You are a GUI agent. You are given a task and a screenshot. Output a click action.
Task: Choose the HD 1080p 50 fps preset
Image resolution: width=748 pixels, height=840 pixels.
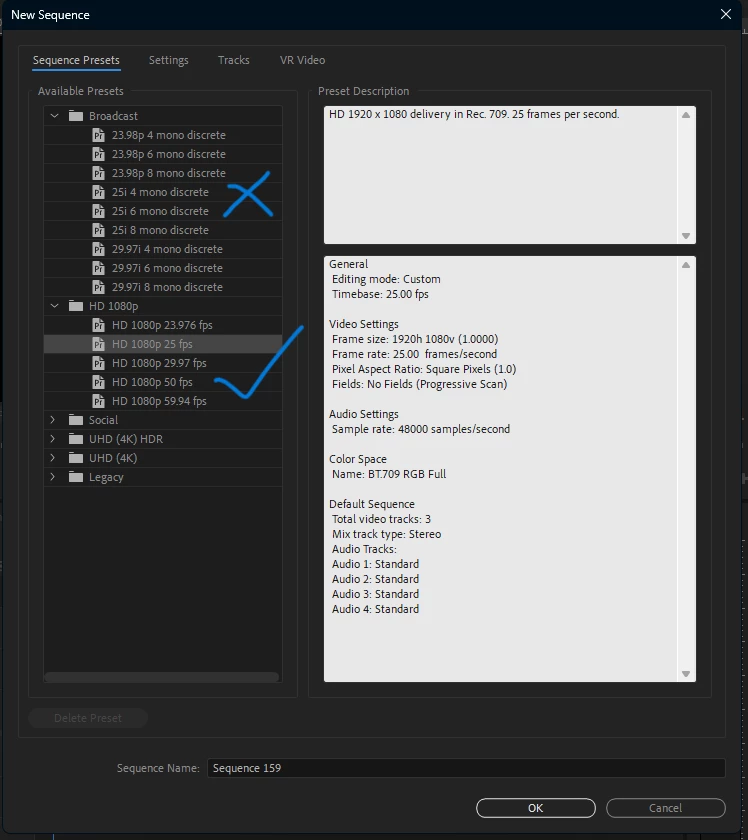(x=163, y=382)
